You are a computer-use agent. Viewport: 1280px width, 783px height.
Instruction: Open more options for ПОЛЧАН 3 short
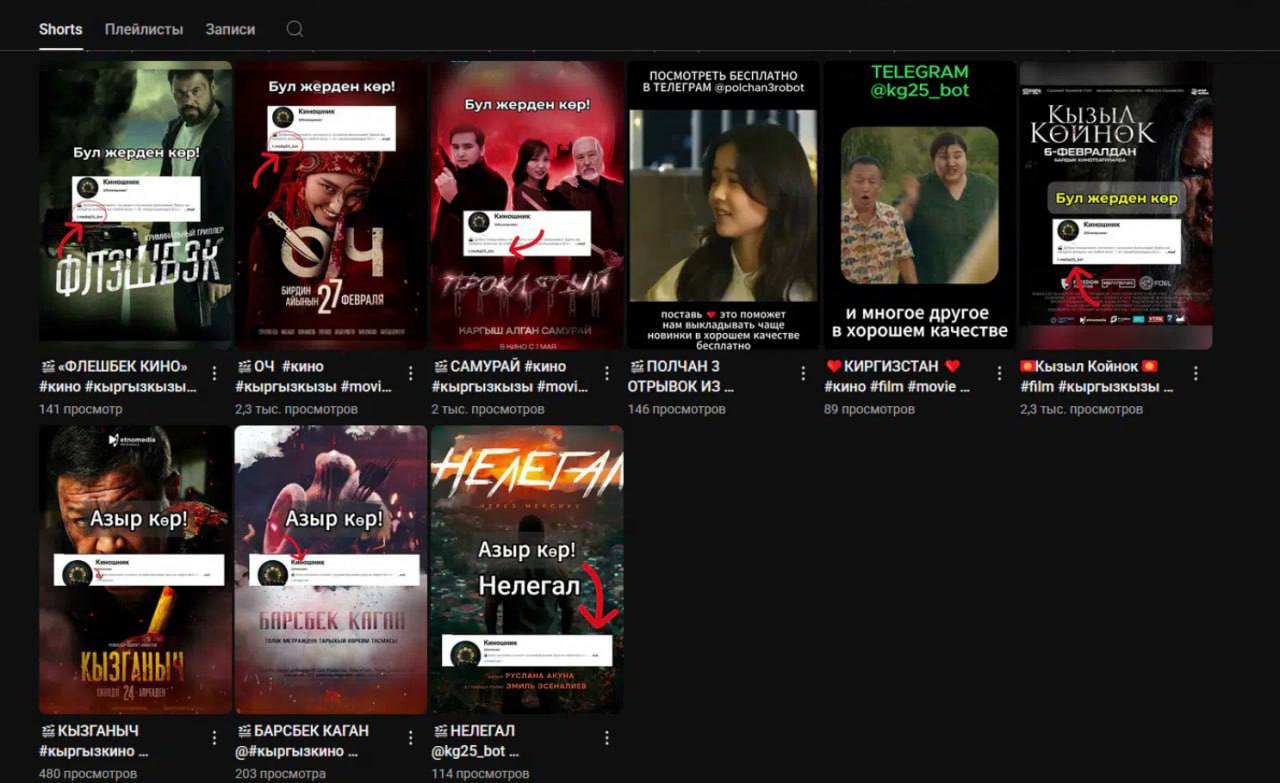[803, 374]
